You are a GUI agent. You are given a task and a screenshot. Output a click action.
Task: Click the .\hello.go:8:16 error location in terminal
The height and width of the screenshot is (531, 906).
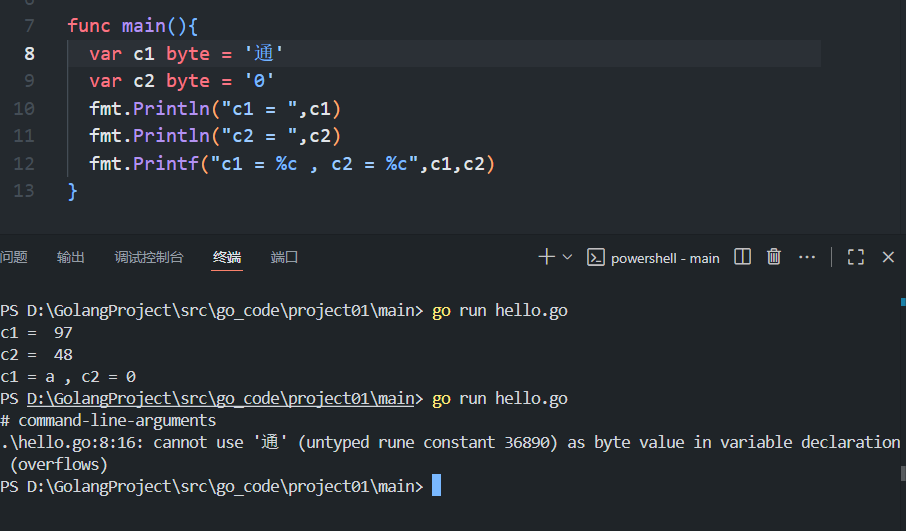tap(58, 442)
